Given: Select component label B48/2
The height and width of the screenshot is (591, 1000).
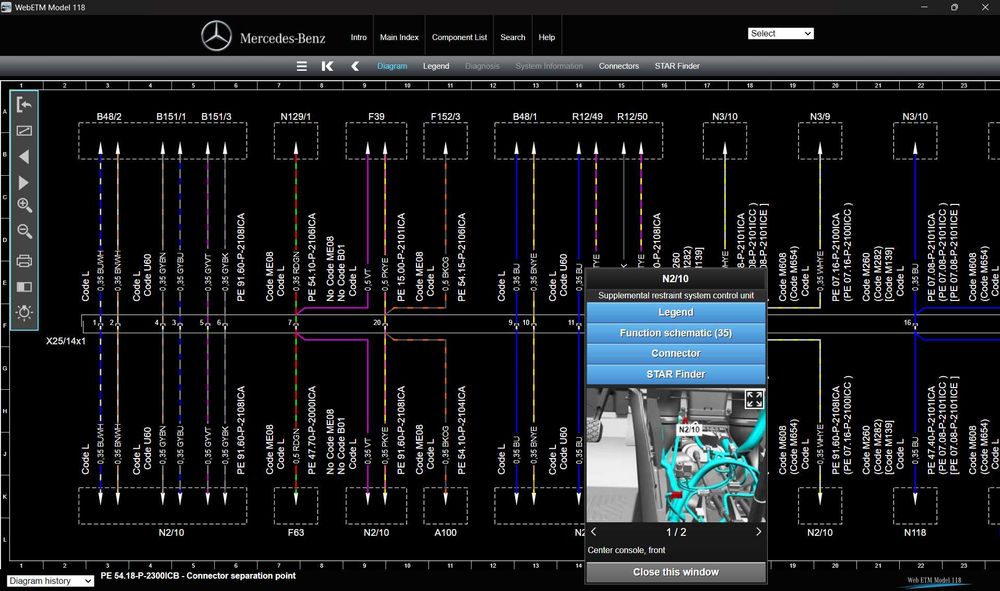Looking at the screenshot, I should tap(109, 117).
